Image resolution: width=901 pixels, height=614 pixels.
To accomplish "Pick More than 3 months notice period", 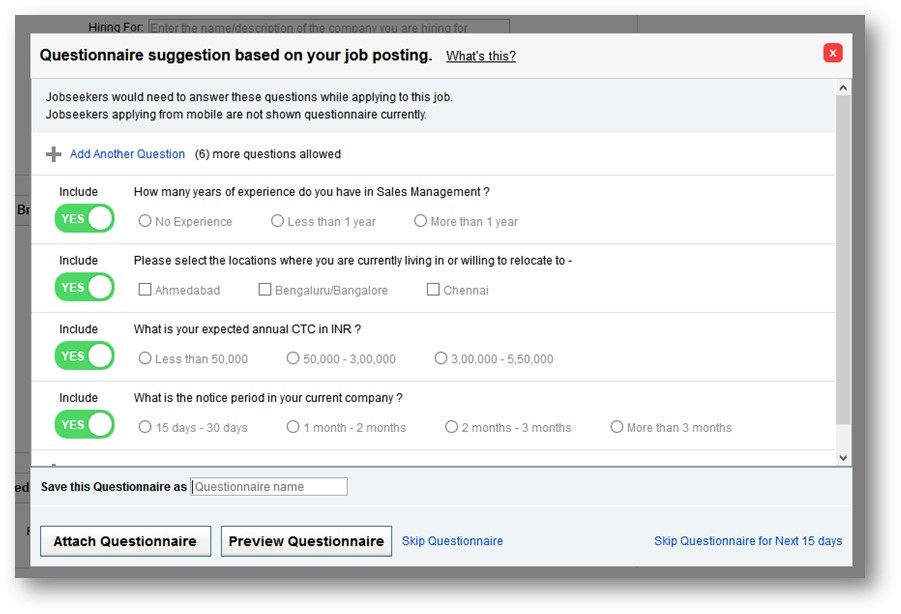I will (x=617, y=426).
